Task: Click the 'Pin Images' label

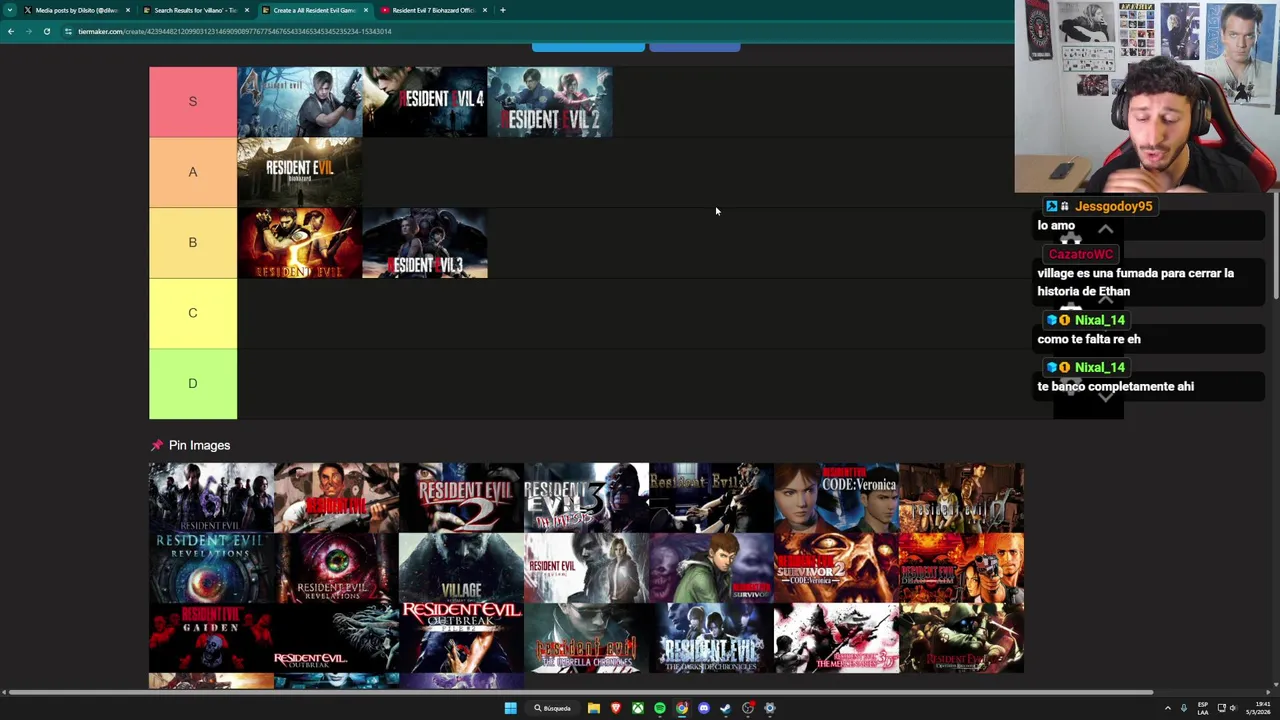Action: pos(199,445)
